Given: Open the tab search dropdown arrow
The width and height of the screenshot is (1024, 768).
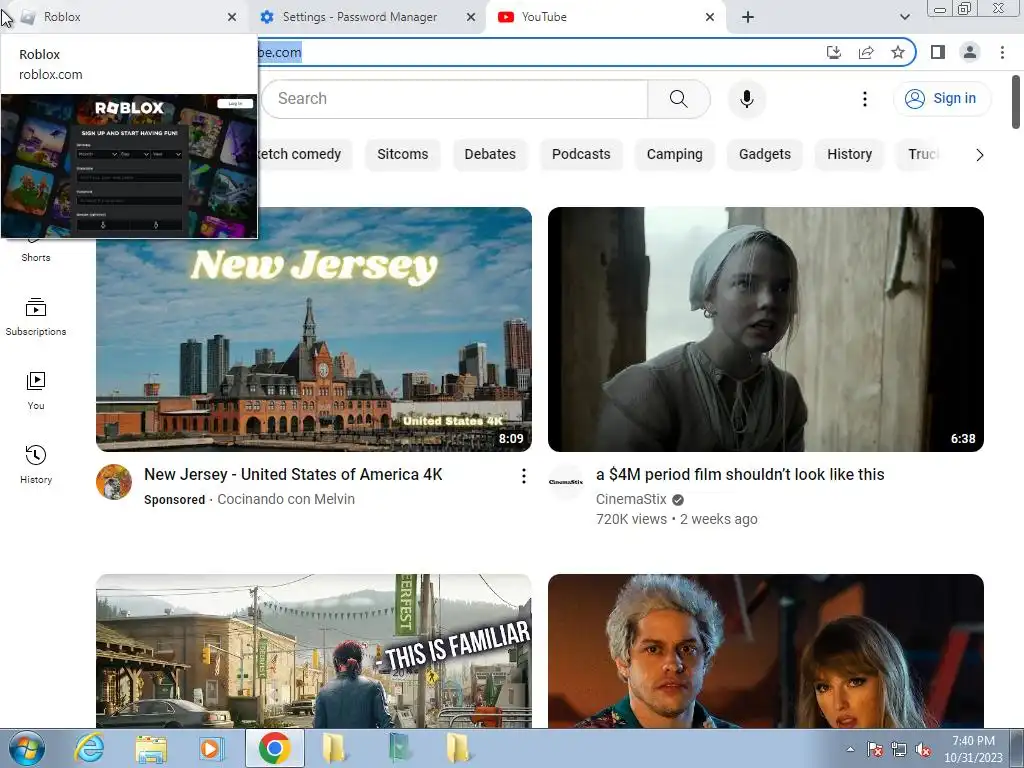Looking at the screenshot, I should (904, 17).
